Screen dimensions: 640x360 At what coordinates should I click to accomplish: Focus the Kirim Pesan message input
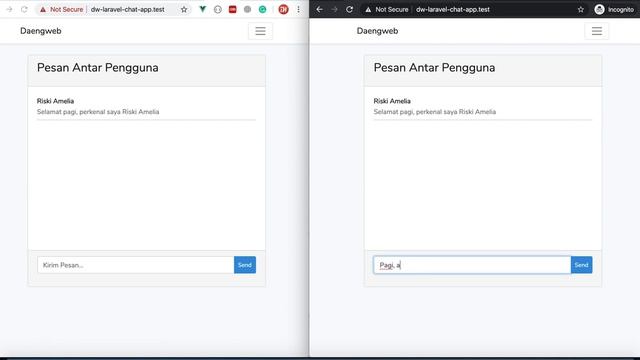point(136,265)
